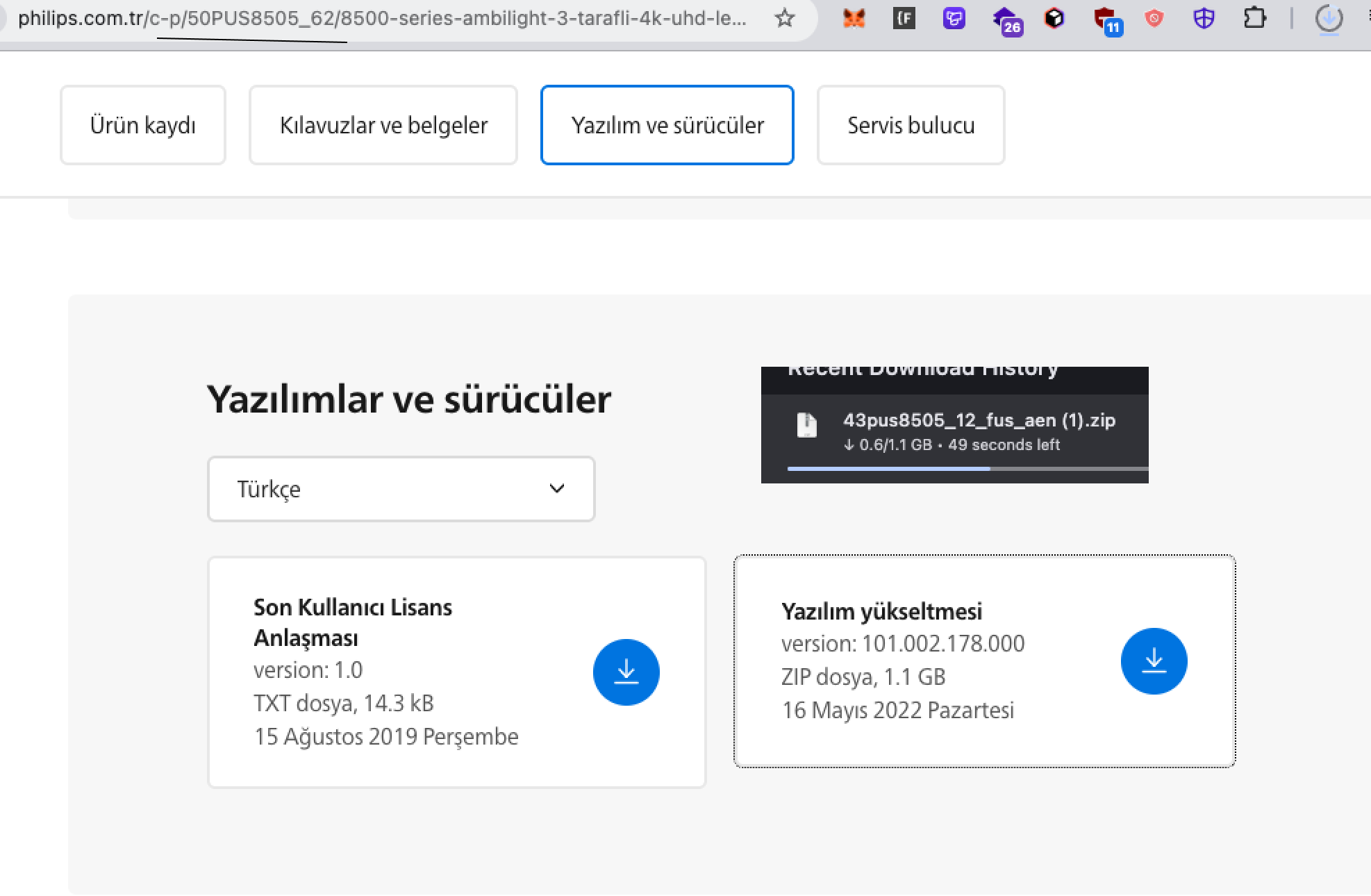This screenshot has height=896, width=1371.
Task: Expand language list via chevron arrow
Action: [556, 488]
